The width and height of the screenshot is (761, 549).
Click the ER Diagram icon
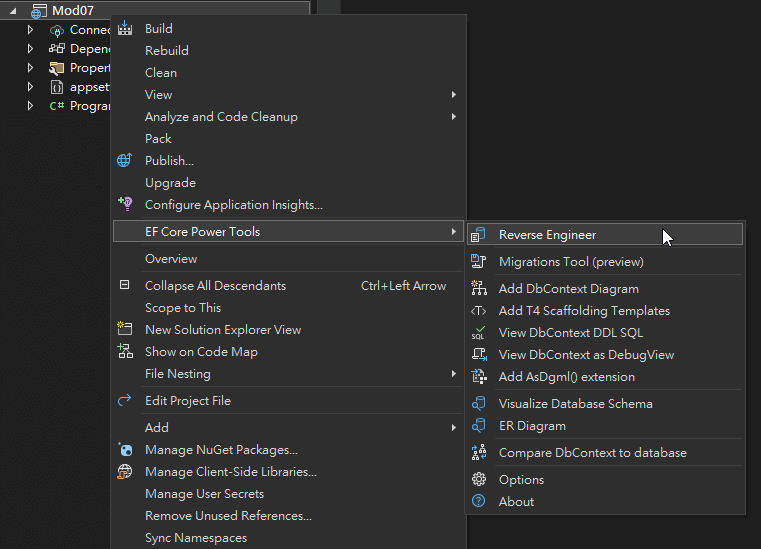[x=479, y=426]
